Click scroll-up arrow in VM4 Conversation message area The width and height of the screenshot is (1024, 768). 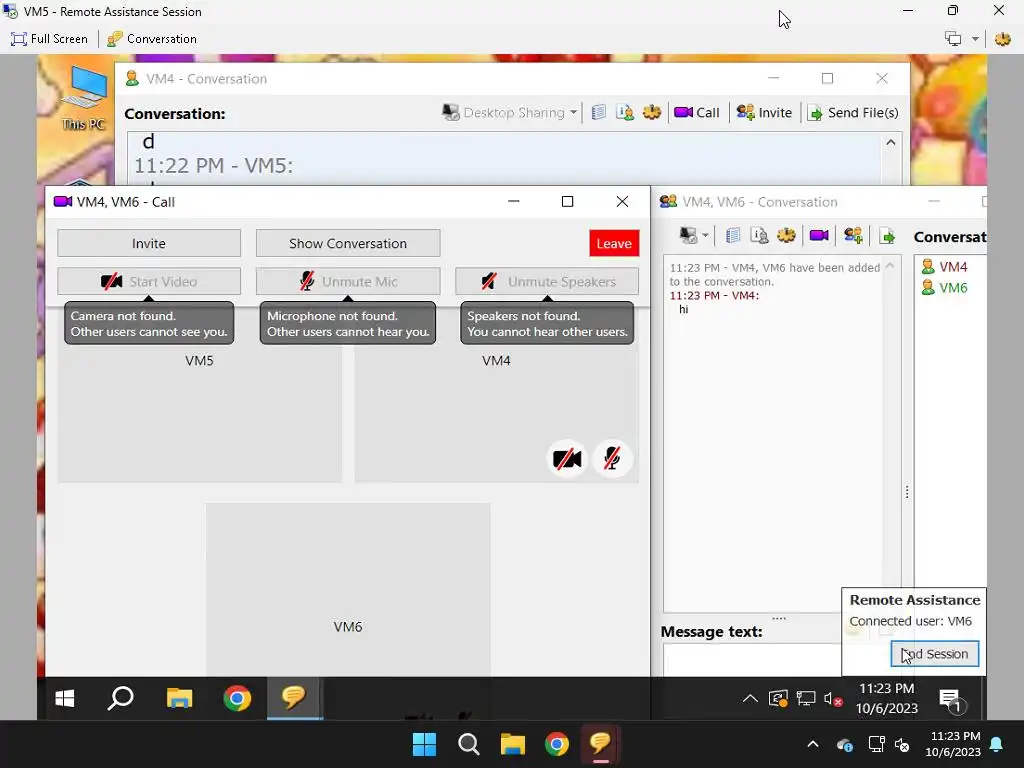(891, 142)
